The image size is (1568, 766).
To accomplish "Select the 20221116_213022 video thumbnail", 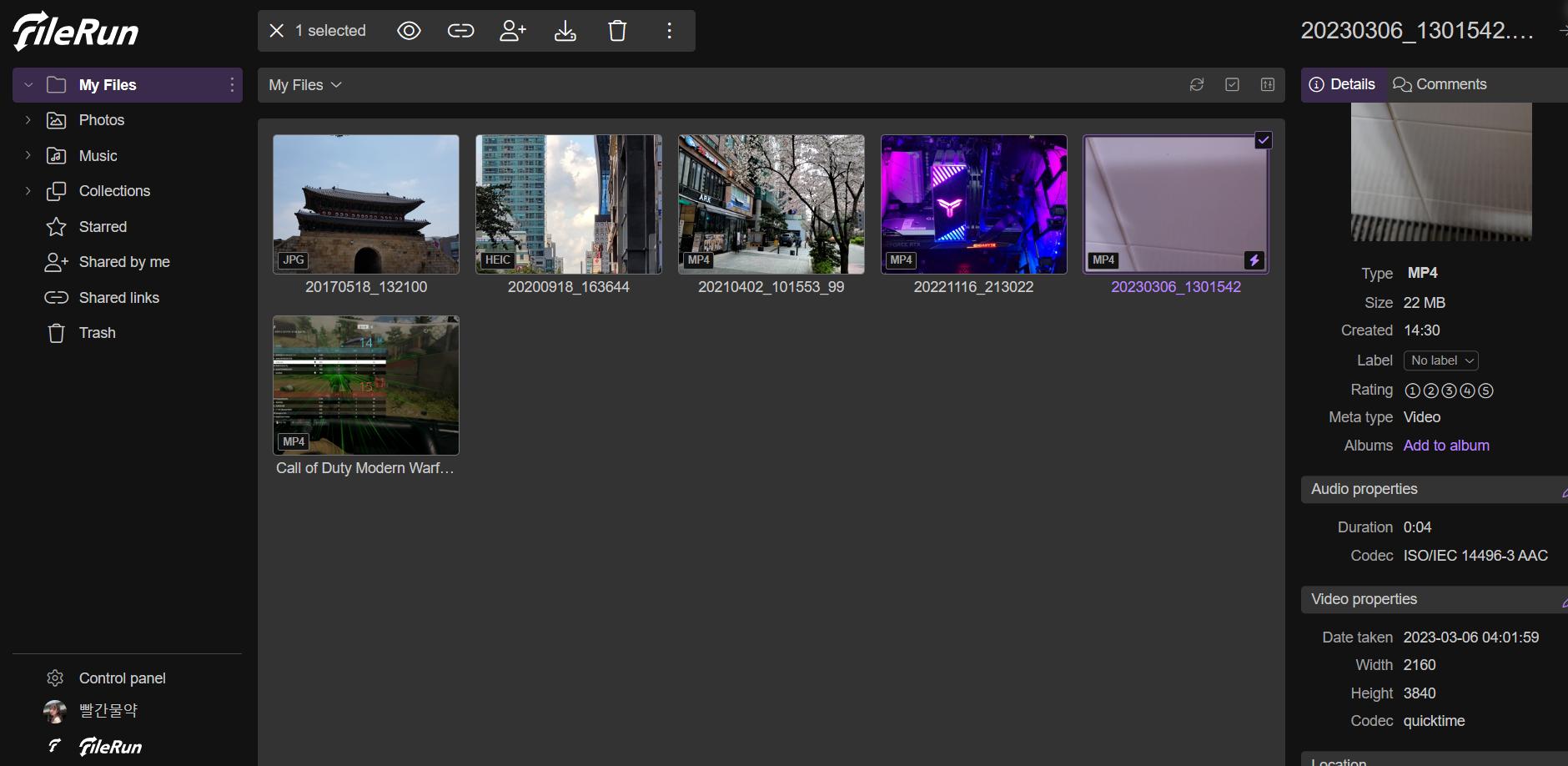I will coord(973,204).
